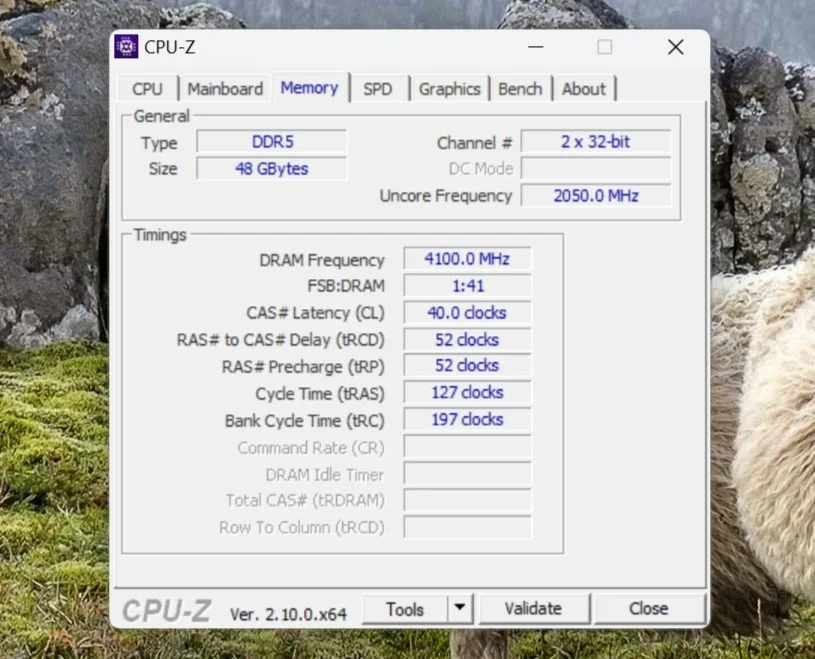Click the Validate button

tap(534, 609)
